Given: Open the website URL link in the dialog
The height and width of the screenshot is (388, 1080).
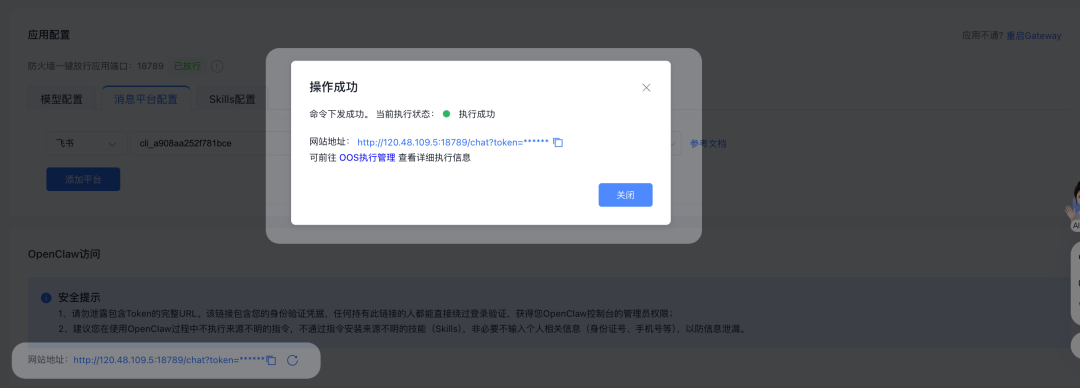Looking at the screenshot, I should [453, 143].
